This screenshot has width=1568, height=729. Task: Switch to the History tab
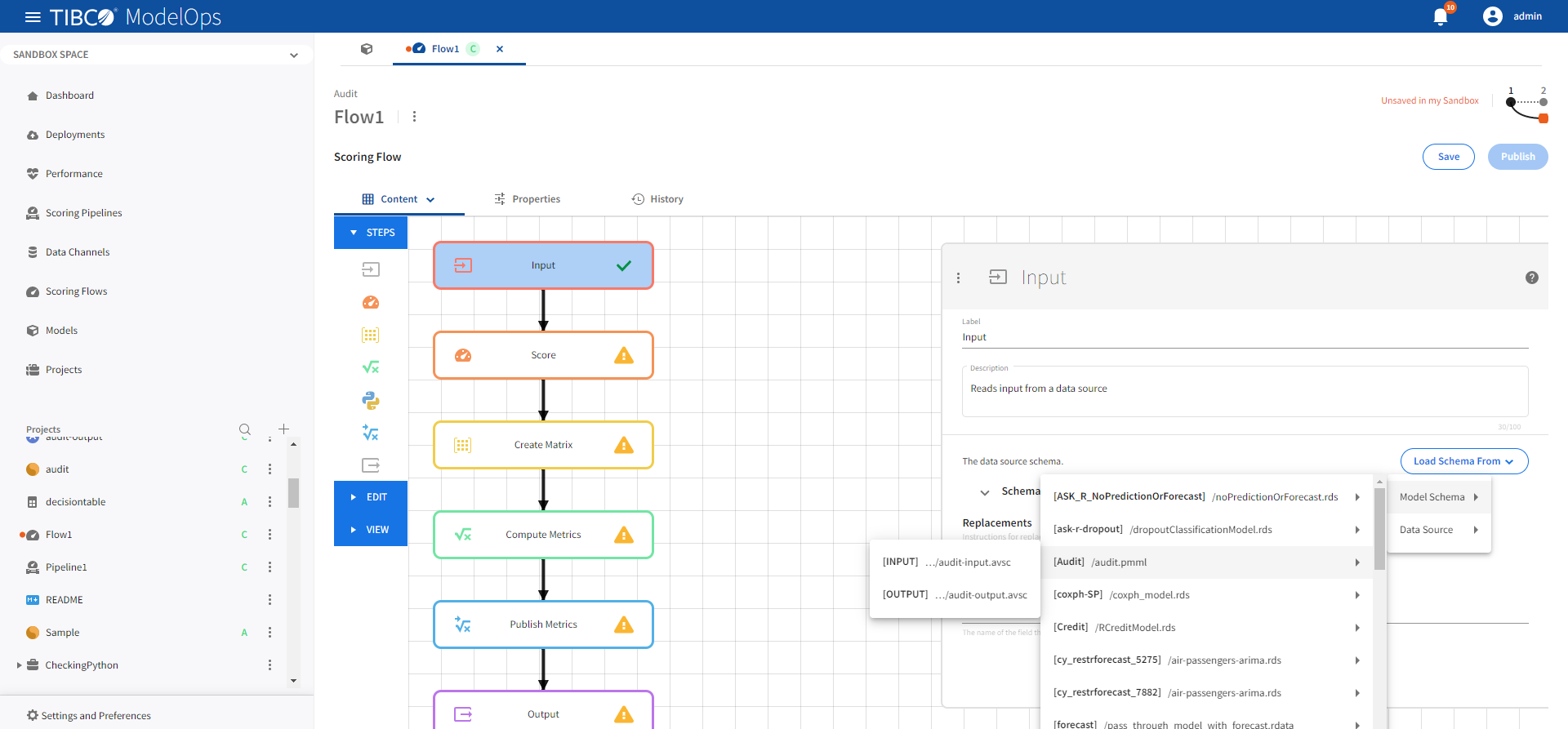click(657, 199)
